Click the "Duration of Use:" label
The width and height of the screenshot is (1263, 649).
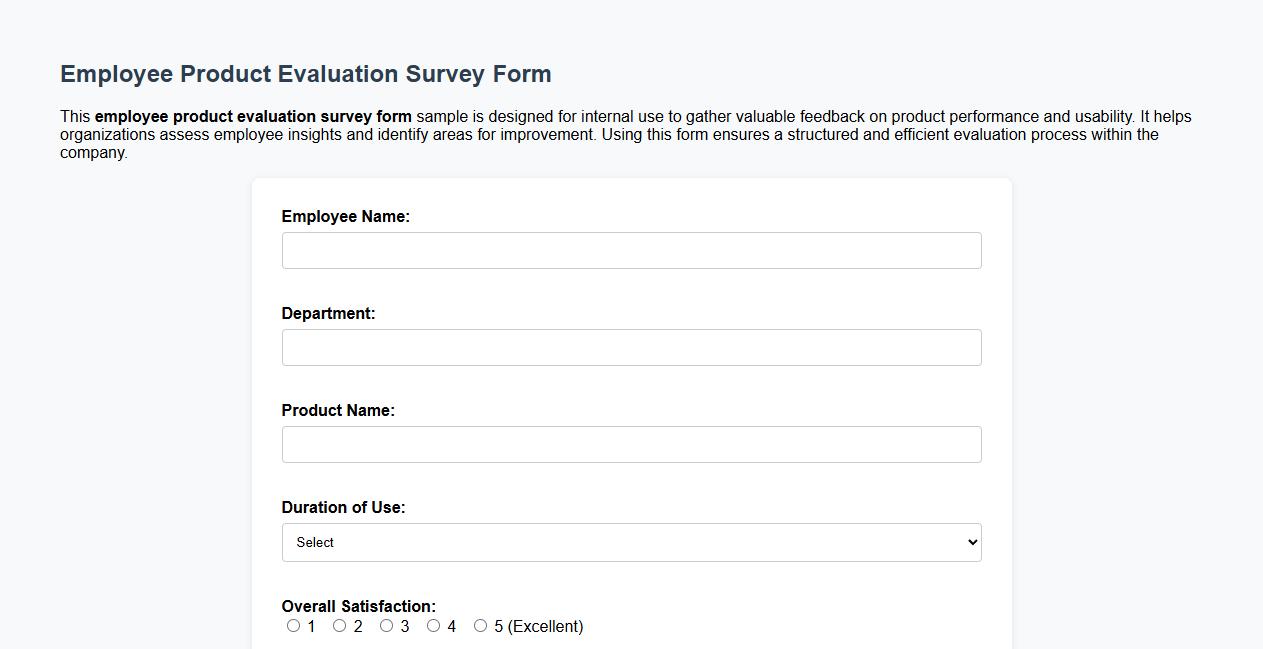[344, 507]
